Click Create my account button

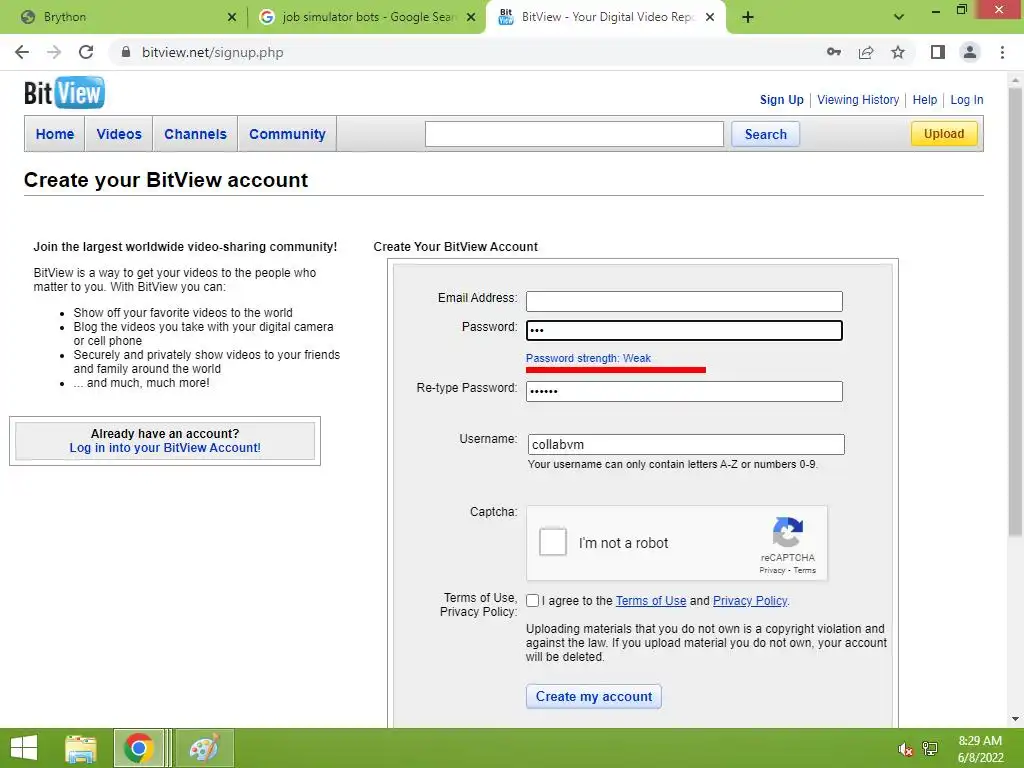[594, 696]
